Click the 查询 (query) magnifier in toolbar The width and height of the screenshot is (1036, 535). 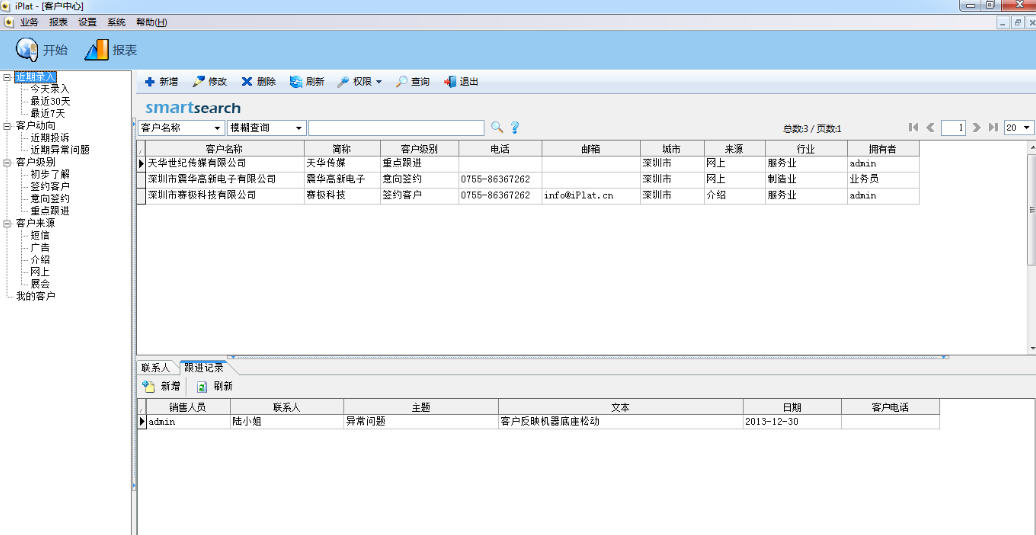point(402,82)
